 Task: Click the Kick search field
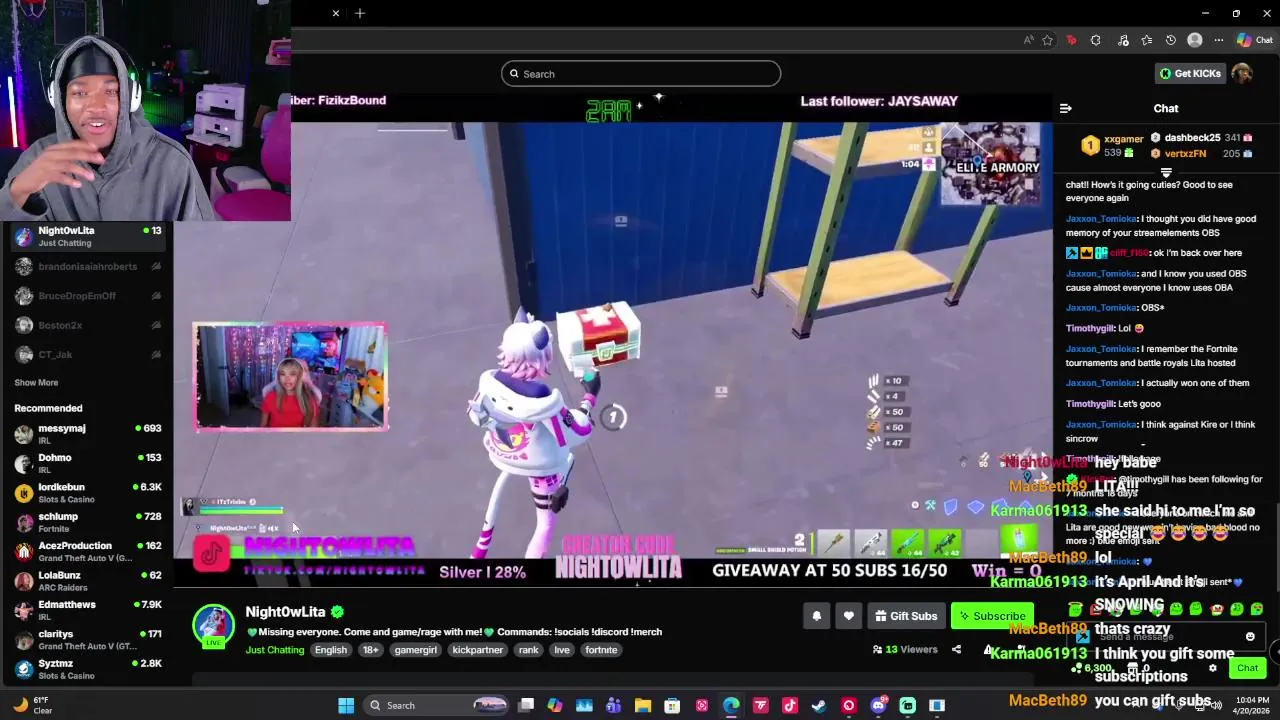tap(641, 73)
